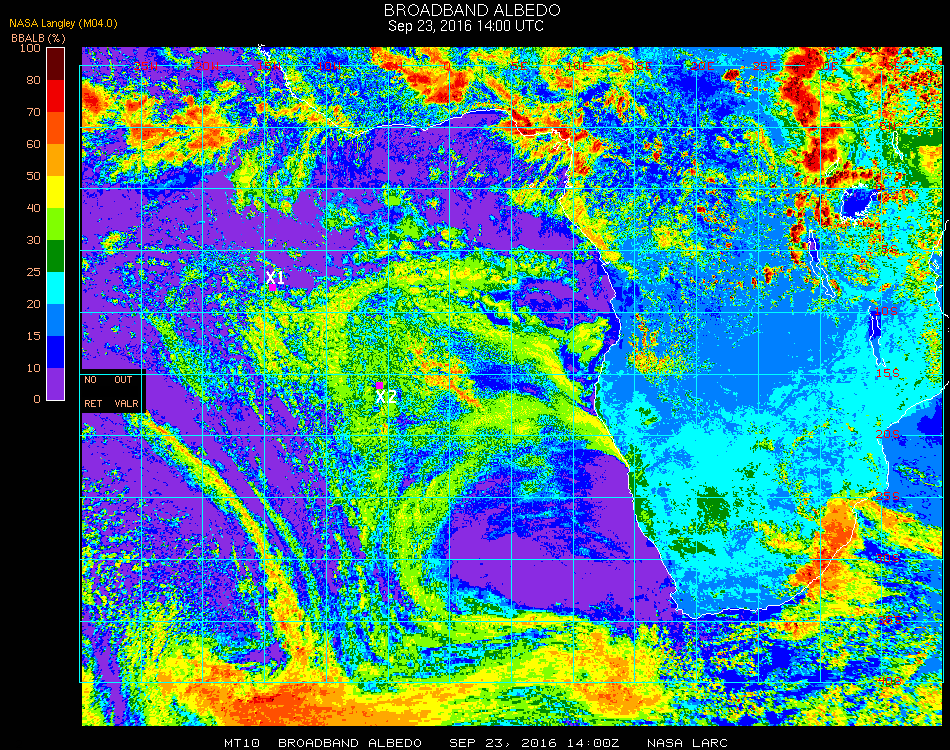This screenshot has width=950, height=750.
Task: Click the dark red 80–100 swatch
Action: [x=56, y=64]
